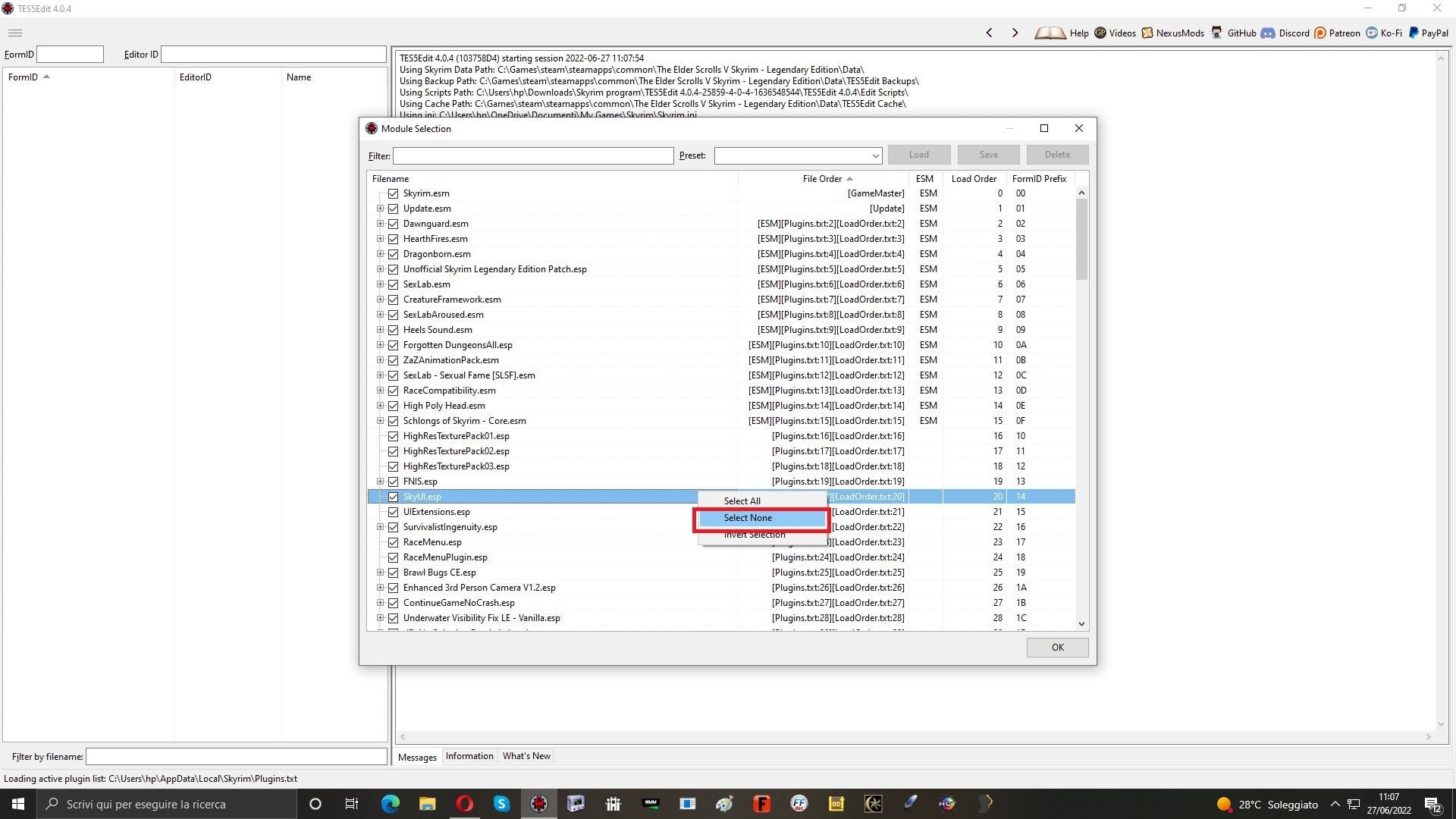Open the Videos link
This screenshot has width=1456, height=819.
click(1115, 33)
